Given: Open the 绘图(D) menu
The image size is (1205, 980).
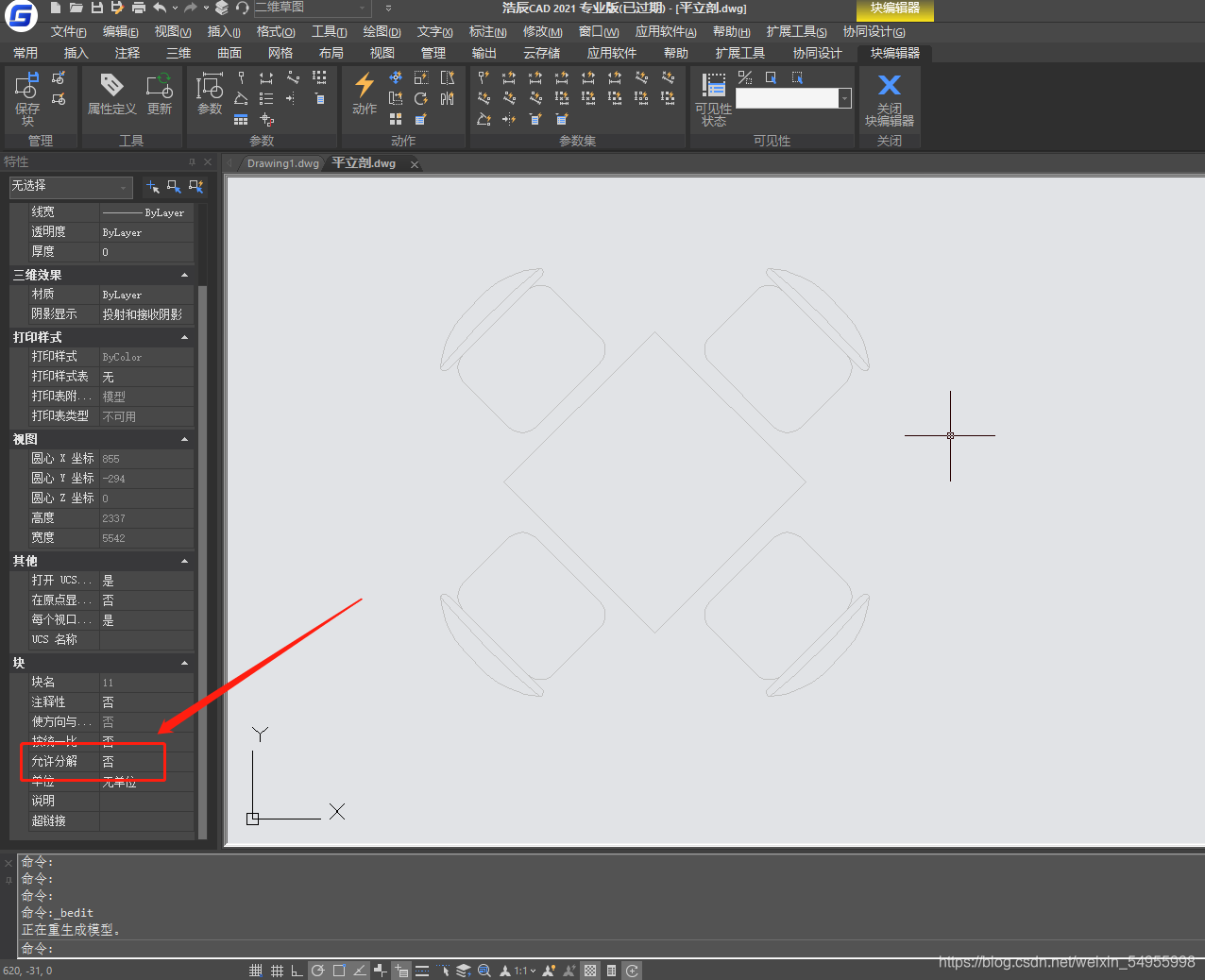Looking at the screenshot, I should click(x=382, y=32).
